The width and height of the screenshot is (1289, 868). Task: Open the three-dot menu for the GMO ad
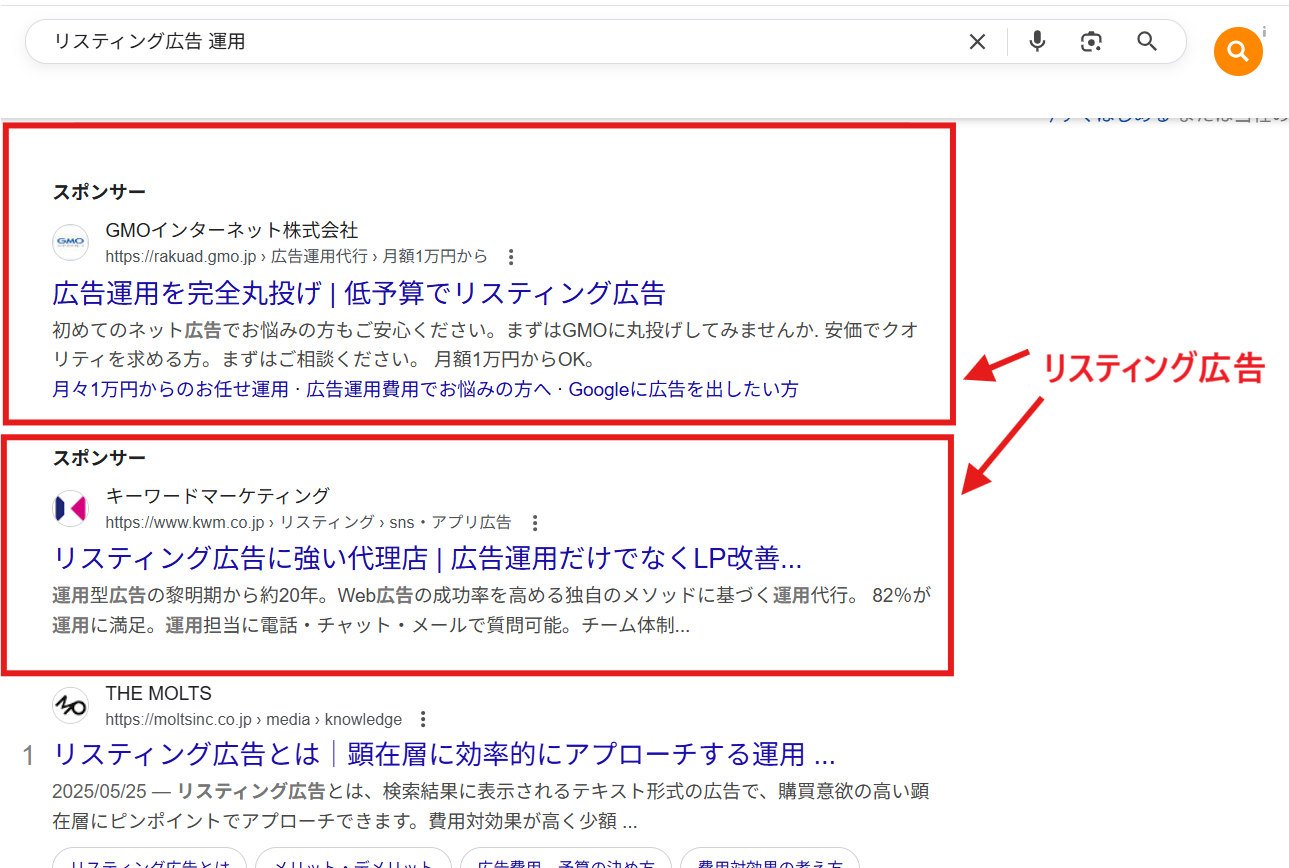[x=511, y=257]
